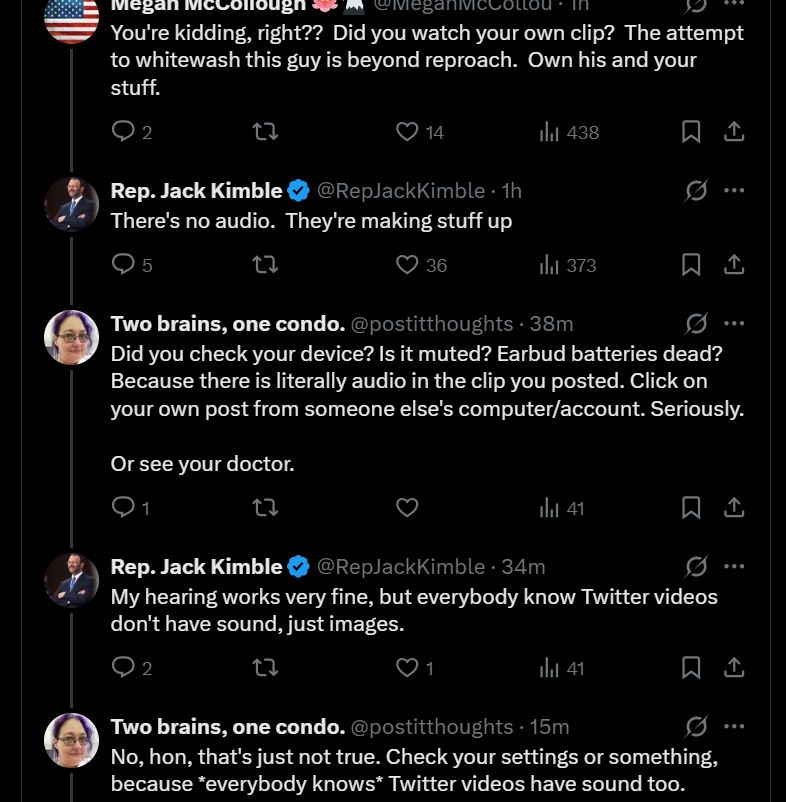Screen dimensions: 786x802
Task: Retweet the 'My hearing works very fine' tweet
Action: click(x=265, y=668)
